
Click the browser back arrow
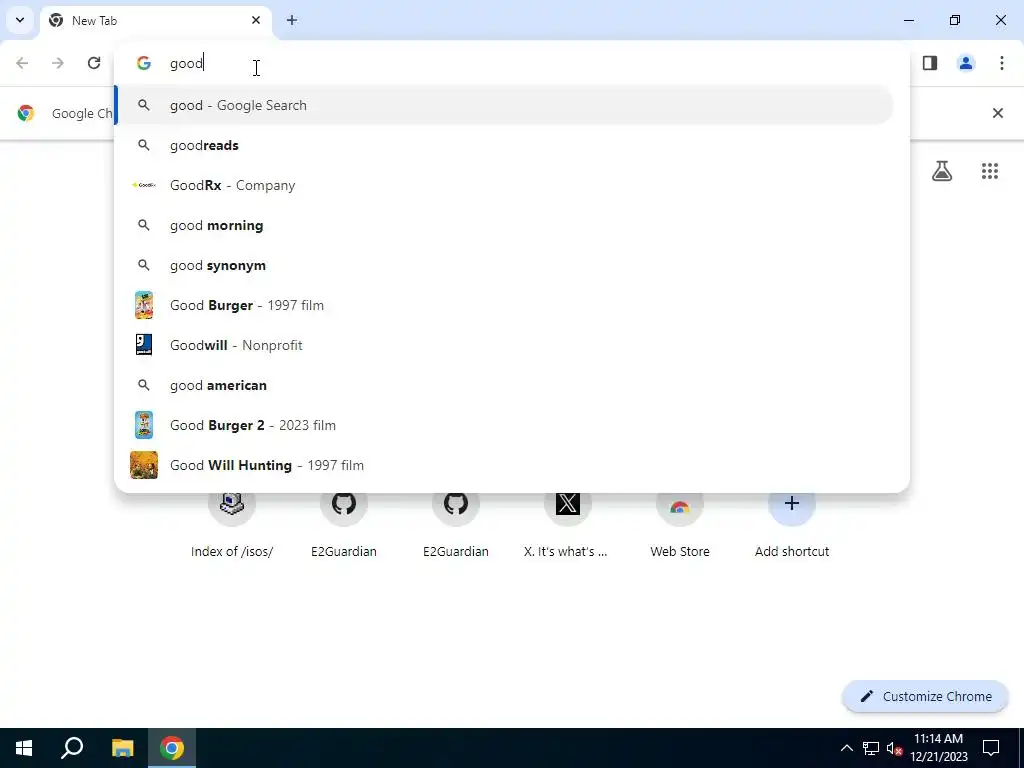tap(22, 63)
